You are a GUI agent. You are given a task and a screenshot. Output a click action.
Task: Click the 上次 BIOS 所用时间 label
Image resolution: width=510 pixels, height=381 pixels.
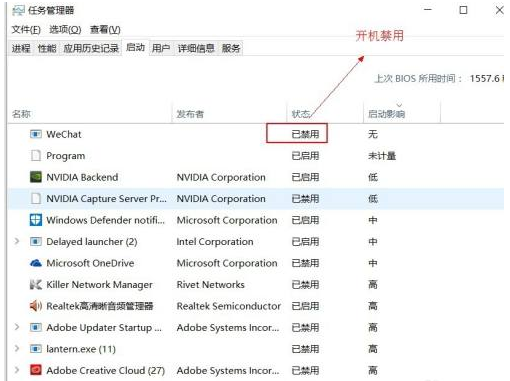click(x=418, y=79)
